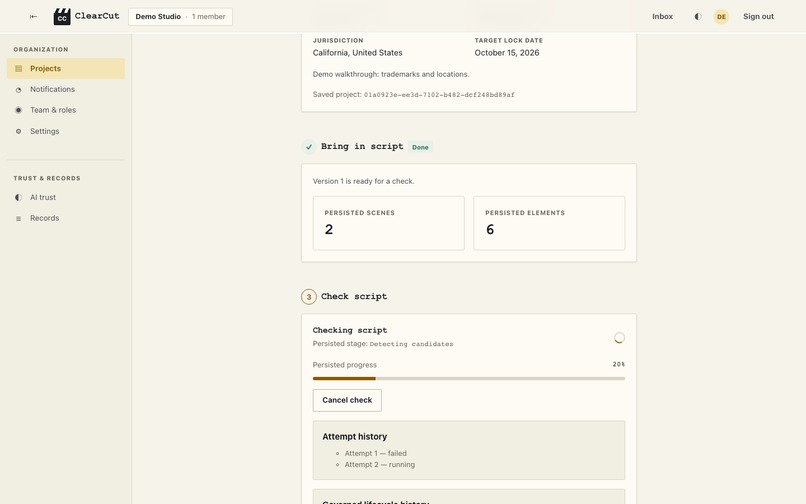This screenshot has height=504, width=806.
Task: Open Notifications in the sidebar
Action: click(x=66, y=89)
